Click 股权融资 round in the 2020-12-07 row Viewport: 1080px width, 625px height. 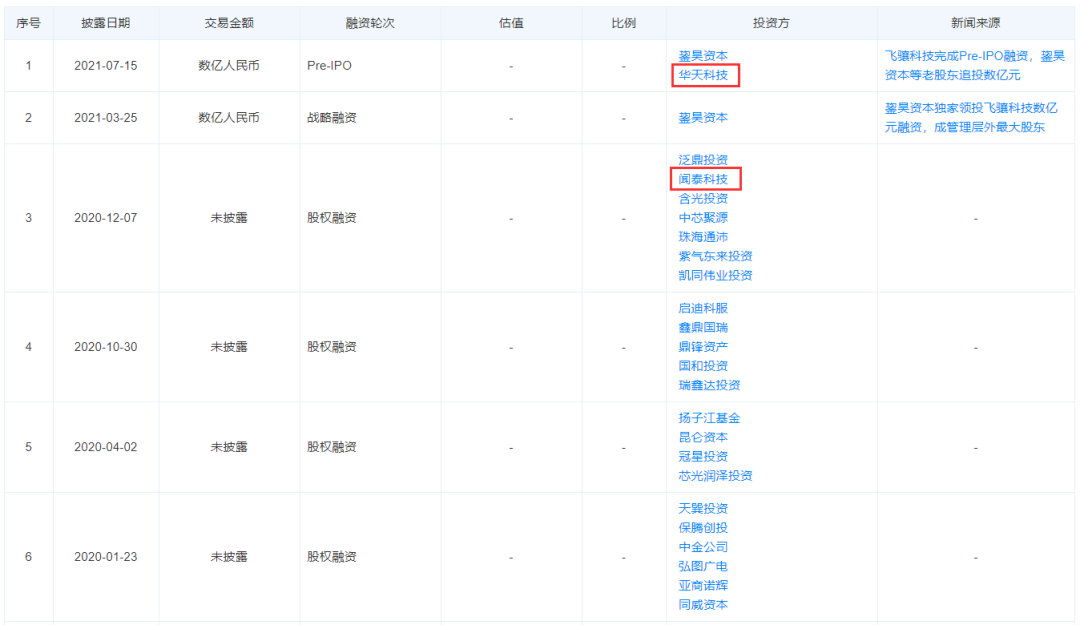332,218
